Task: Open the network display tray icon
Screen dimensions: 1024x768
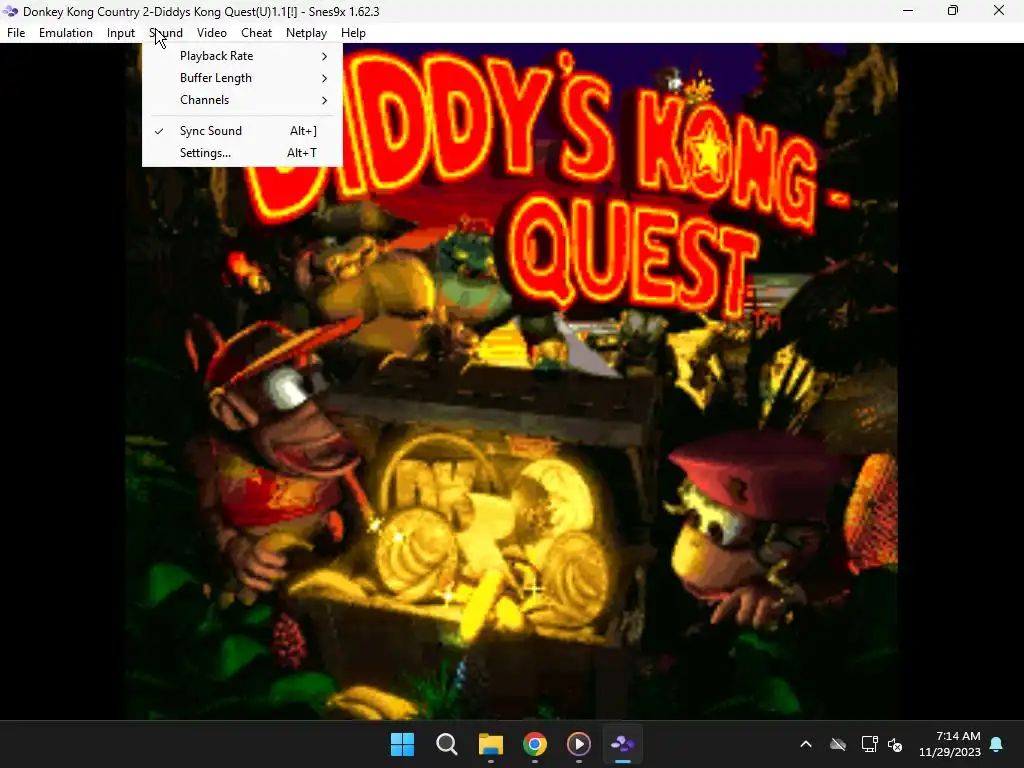Action: (869, 744)
